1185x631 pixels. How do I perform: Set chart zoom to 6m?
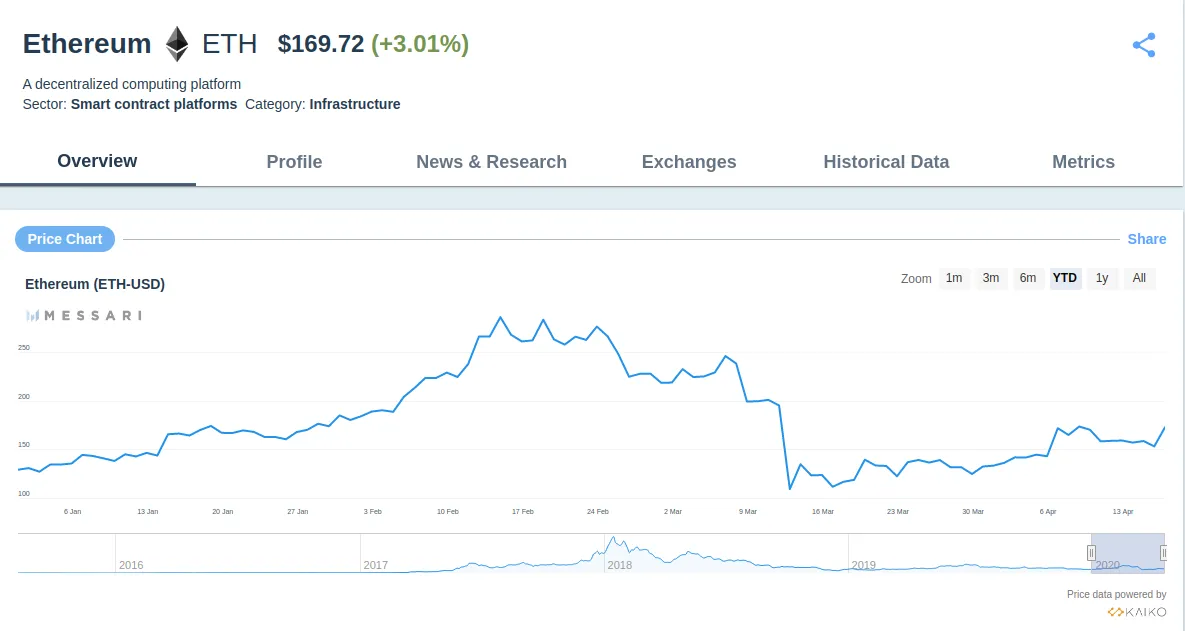coord(1028,278)
